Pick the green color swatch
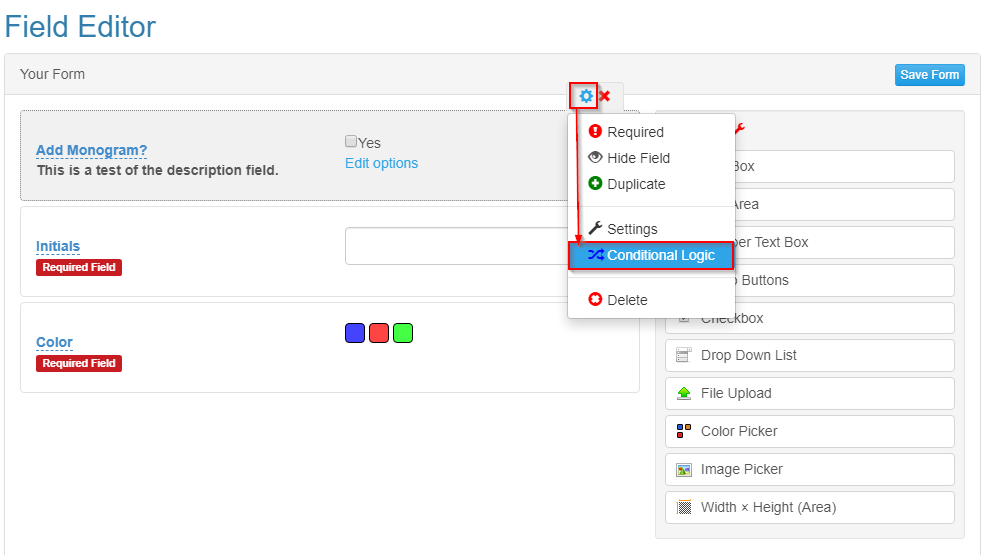The image size is (985, 555). point(403,333)
